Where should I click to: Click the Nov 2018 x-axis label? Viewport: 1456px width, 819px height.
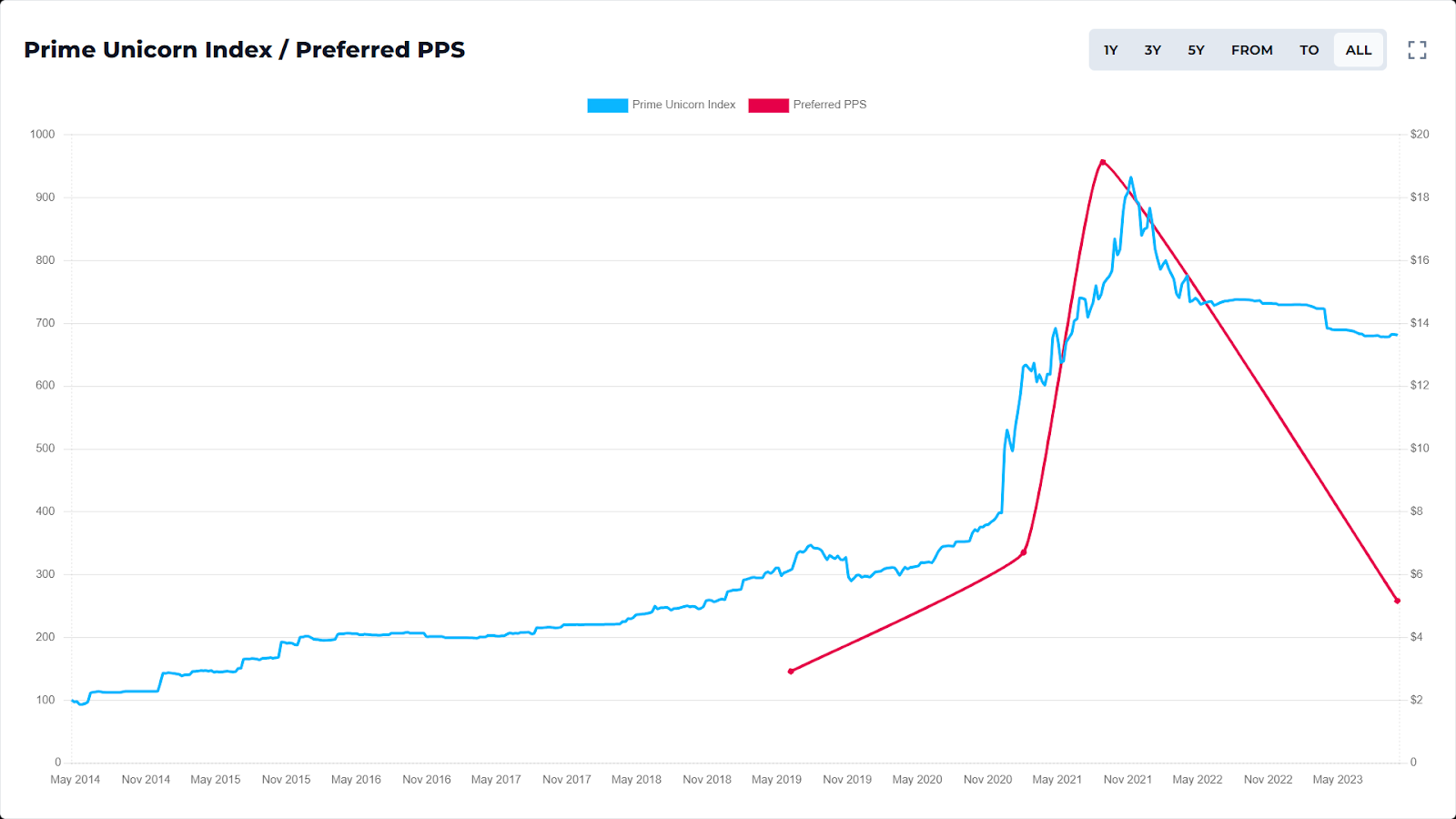click(x=707, y=780)
